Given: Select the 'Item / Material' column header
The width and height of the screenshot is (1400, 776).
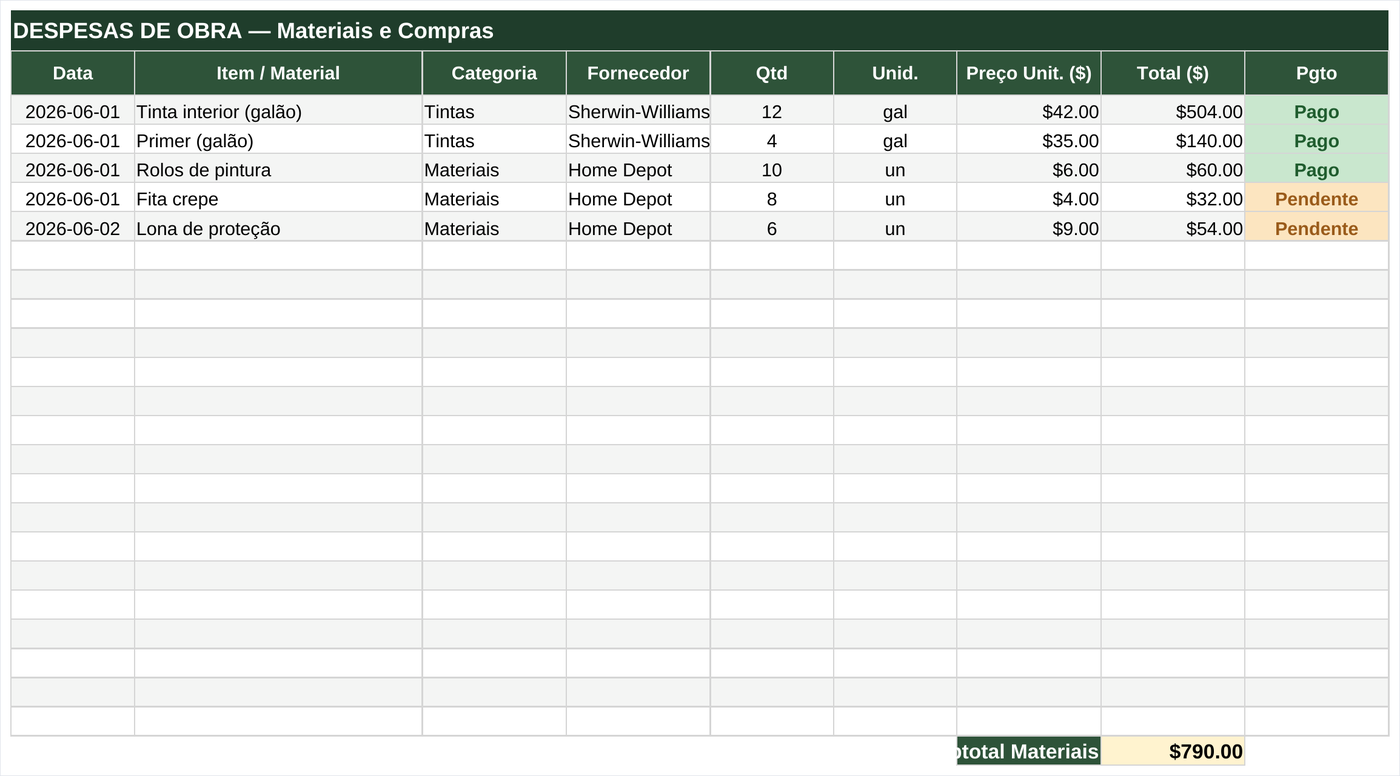Looking at the screenshot, I should pos(278,73).
